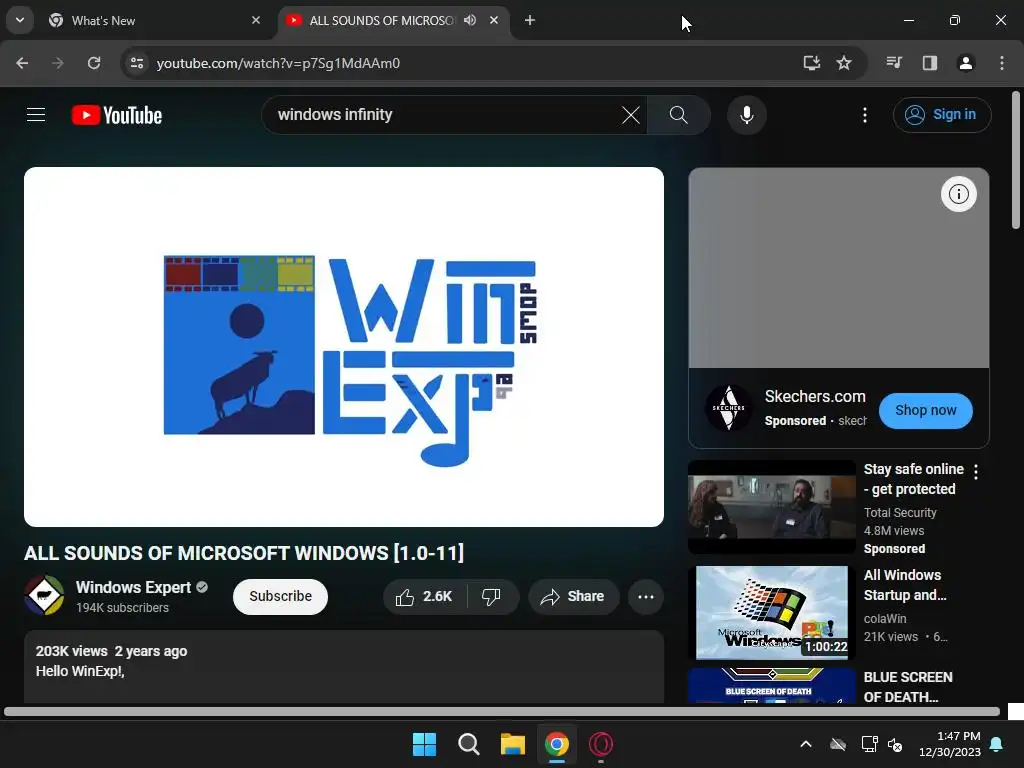1024x768 pixels.
Task: Open a new browser tab
Action: click(x=530, y=20)
